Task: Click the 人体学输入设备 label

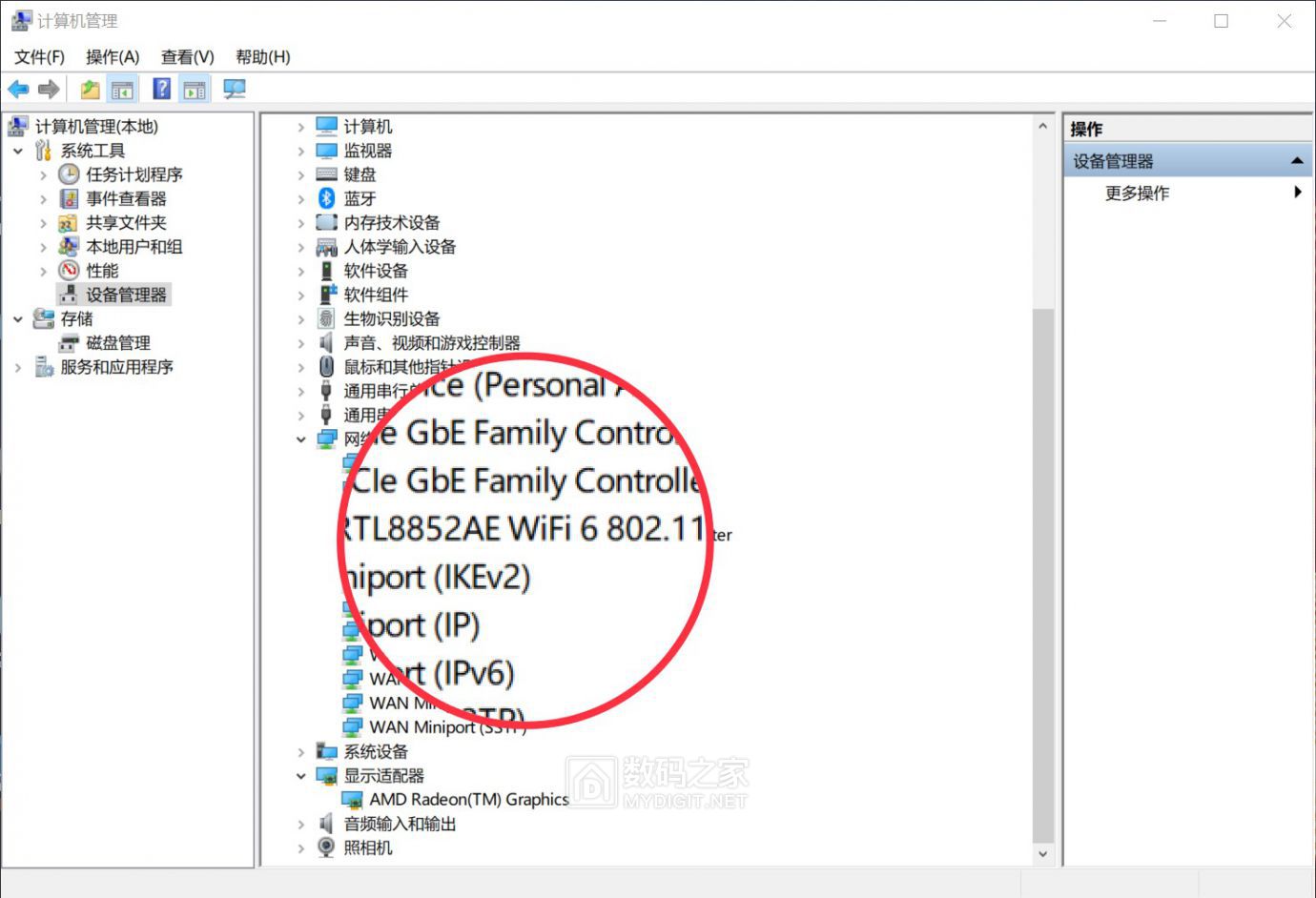Action: 400,247
